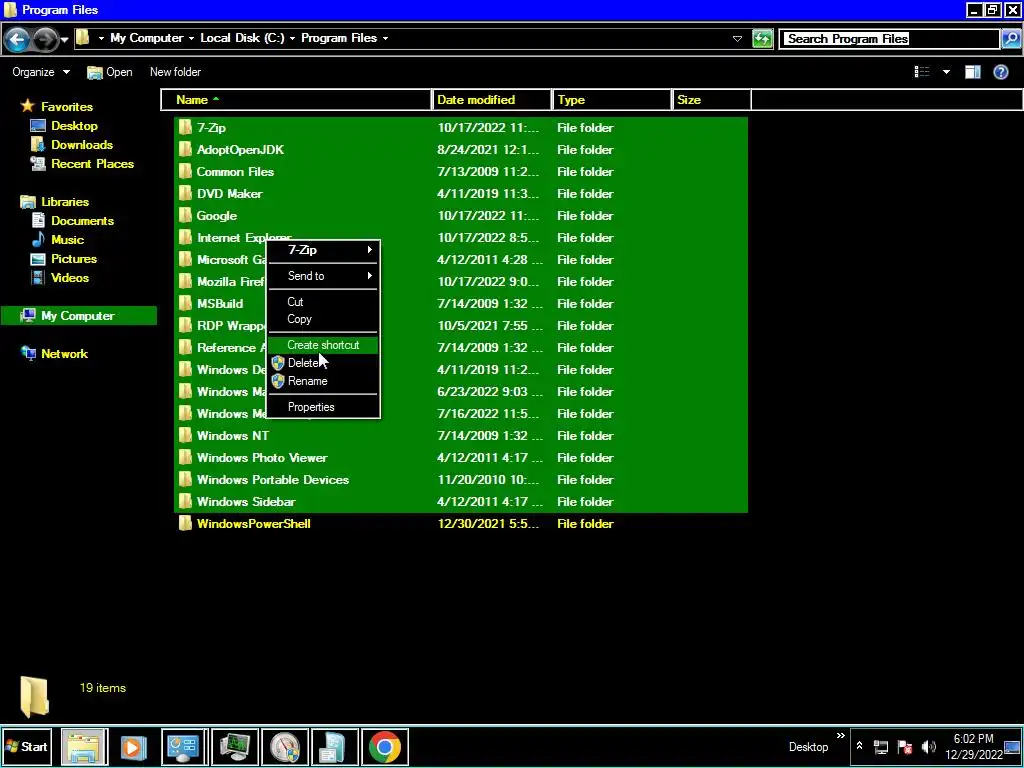Click the Windows NT folder icon
The width and height of the screenshot is (1024, 768).
(185, 436)
